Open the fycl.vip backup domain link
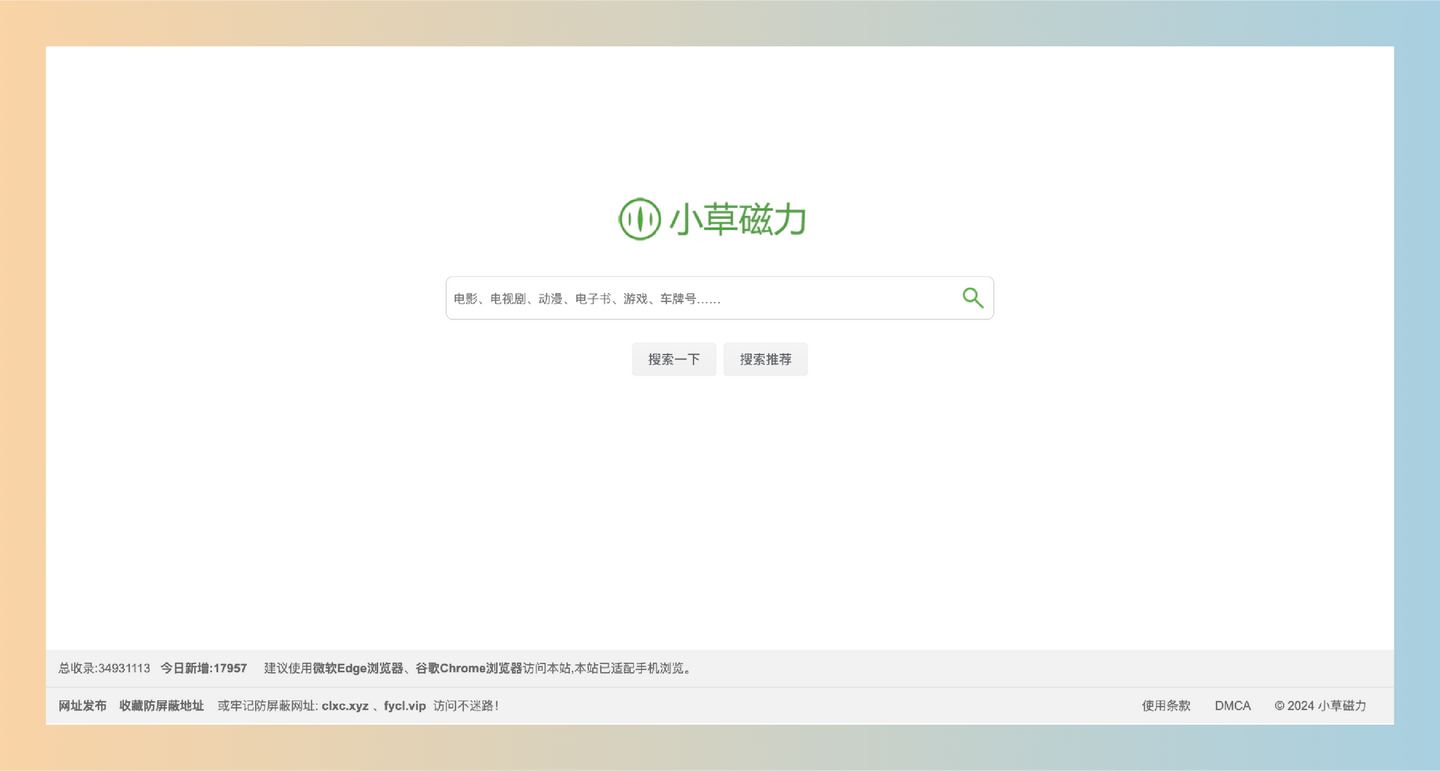Viewport: 1440px width, 771px height. pos(404,705)
